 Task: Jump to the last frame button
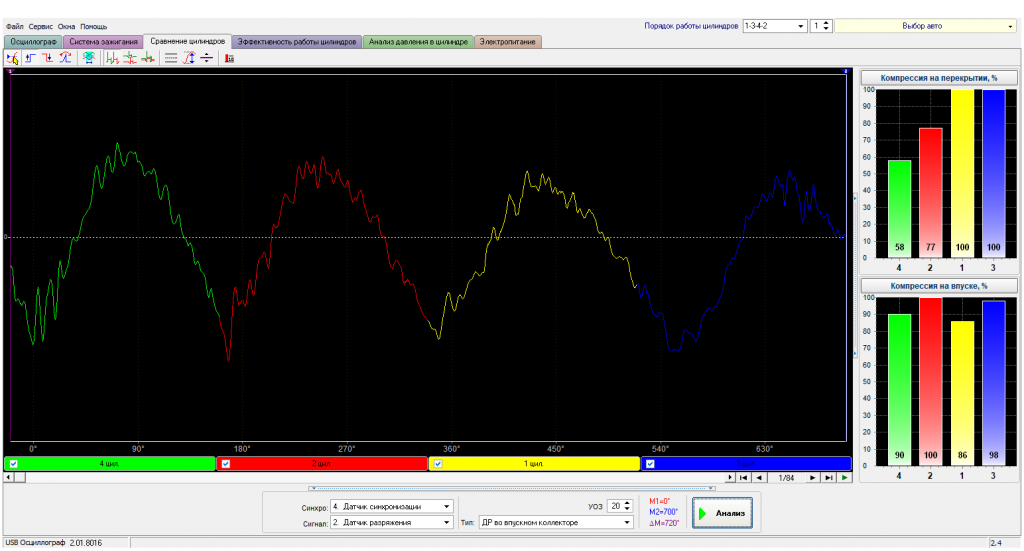[x=828, y=478]
